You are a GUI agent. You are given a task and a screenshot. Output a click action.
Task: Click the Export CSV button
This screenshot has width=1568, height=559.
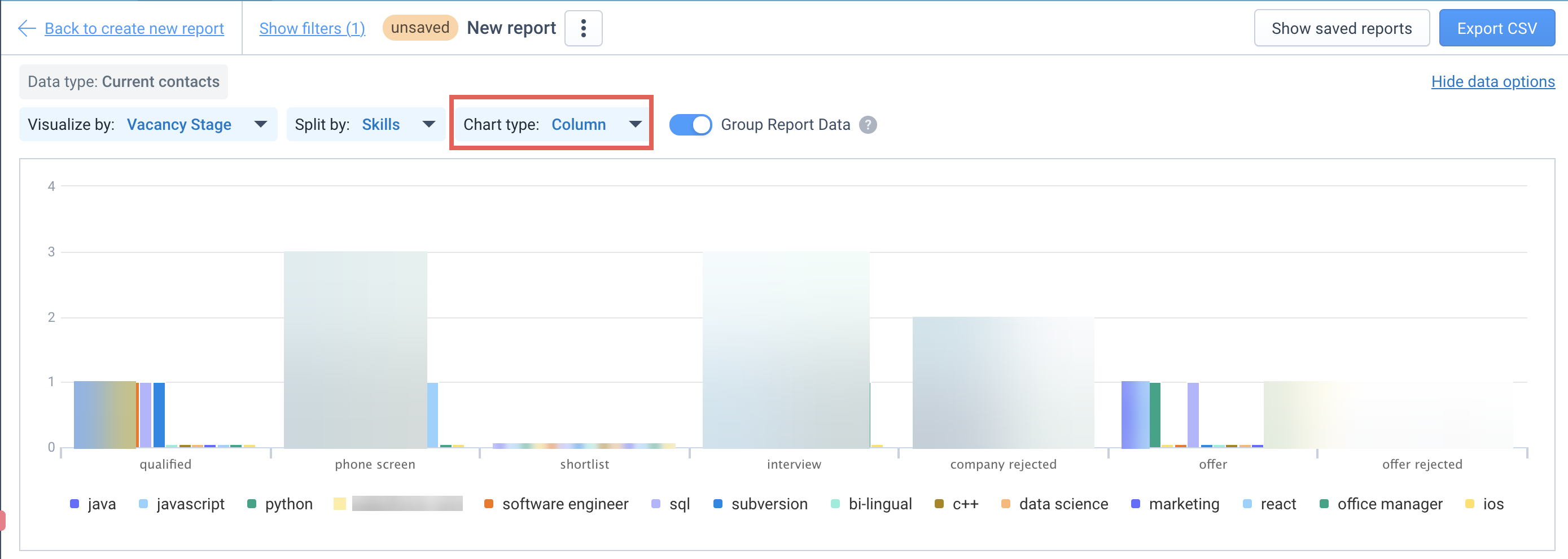[1496, 28]
